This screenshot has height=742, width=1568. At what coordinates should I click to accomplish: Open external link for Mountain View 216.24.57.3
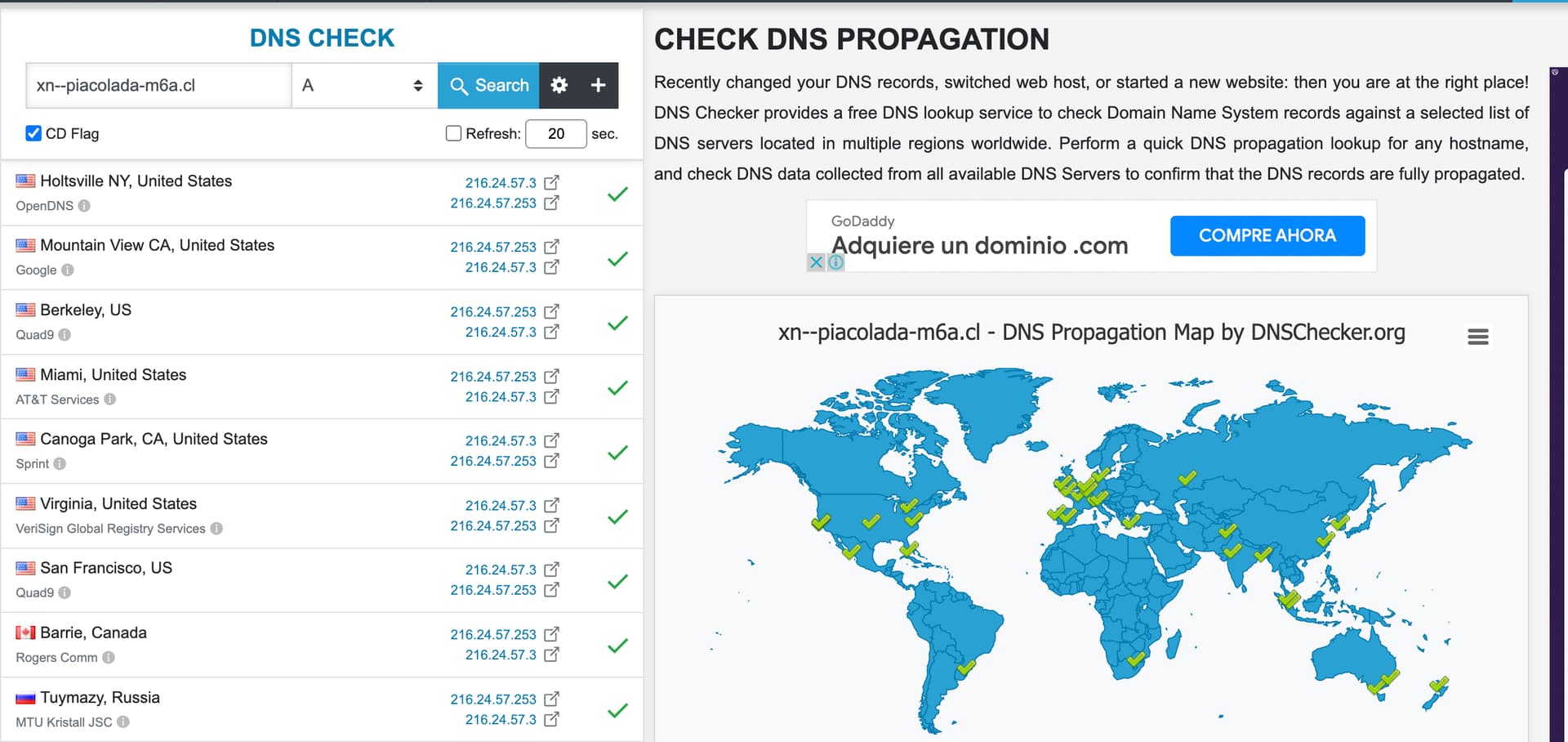552,267
